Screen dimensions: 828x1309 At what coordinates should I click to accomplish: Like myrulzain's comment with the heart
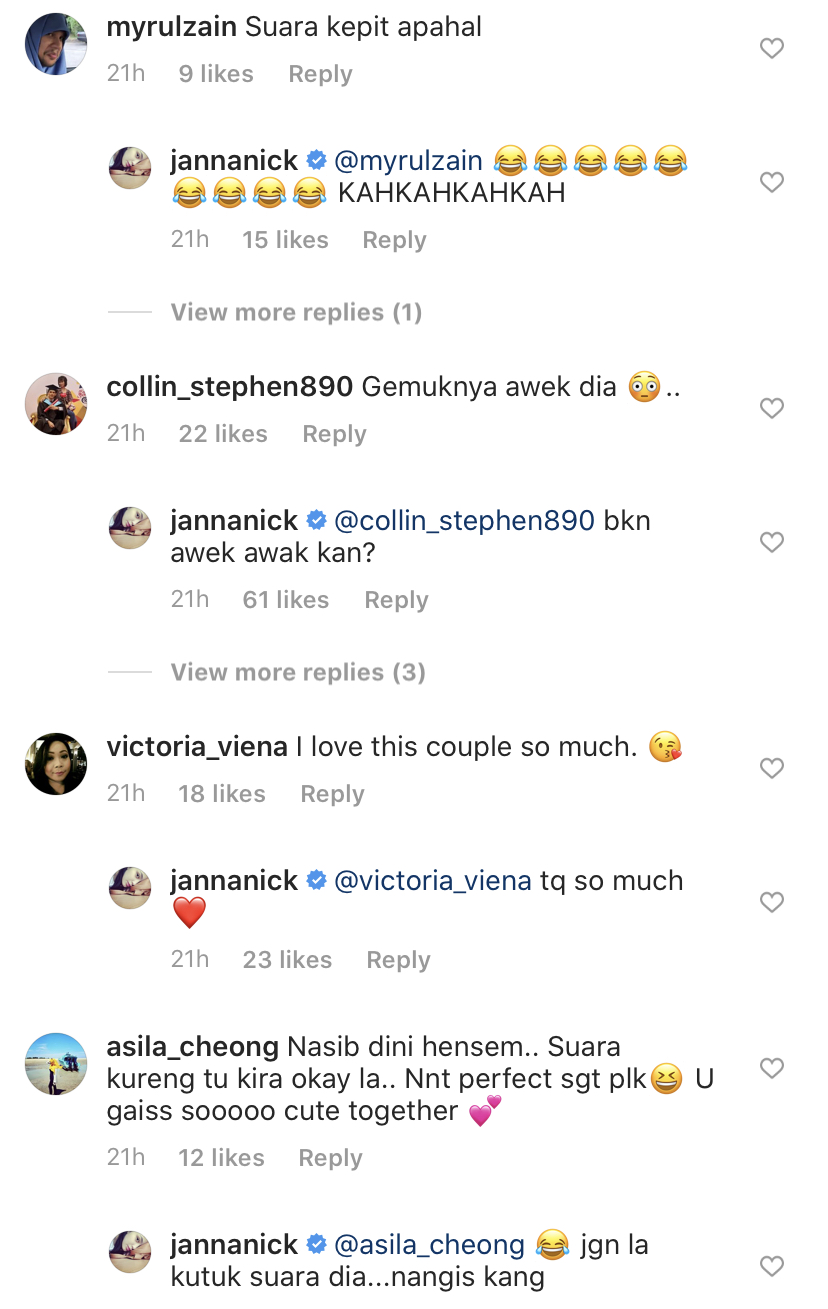tap(772, 48)
